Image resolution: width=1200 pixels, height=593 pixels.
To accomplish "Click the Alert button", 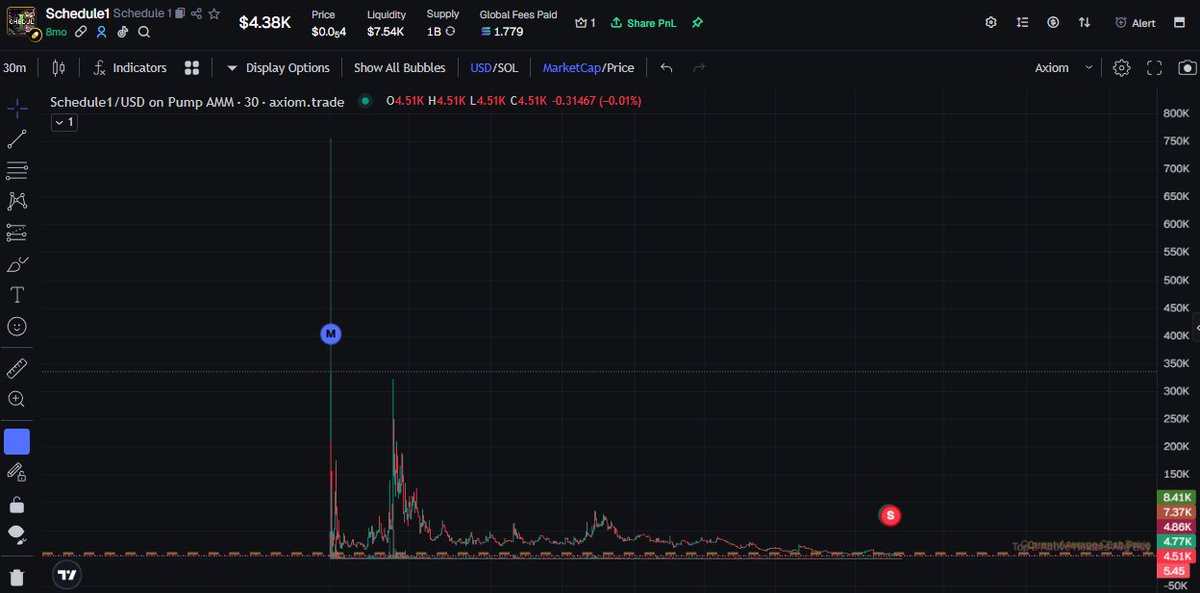I will pos(1135,22).
